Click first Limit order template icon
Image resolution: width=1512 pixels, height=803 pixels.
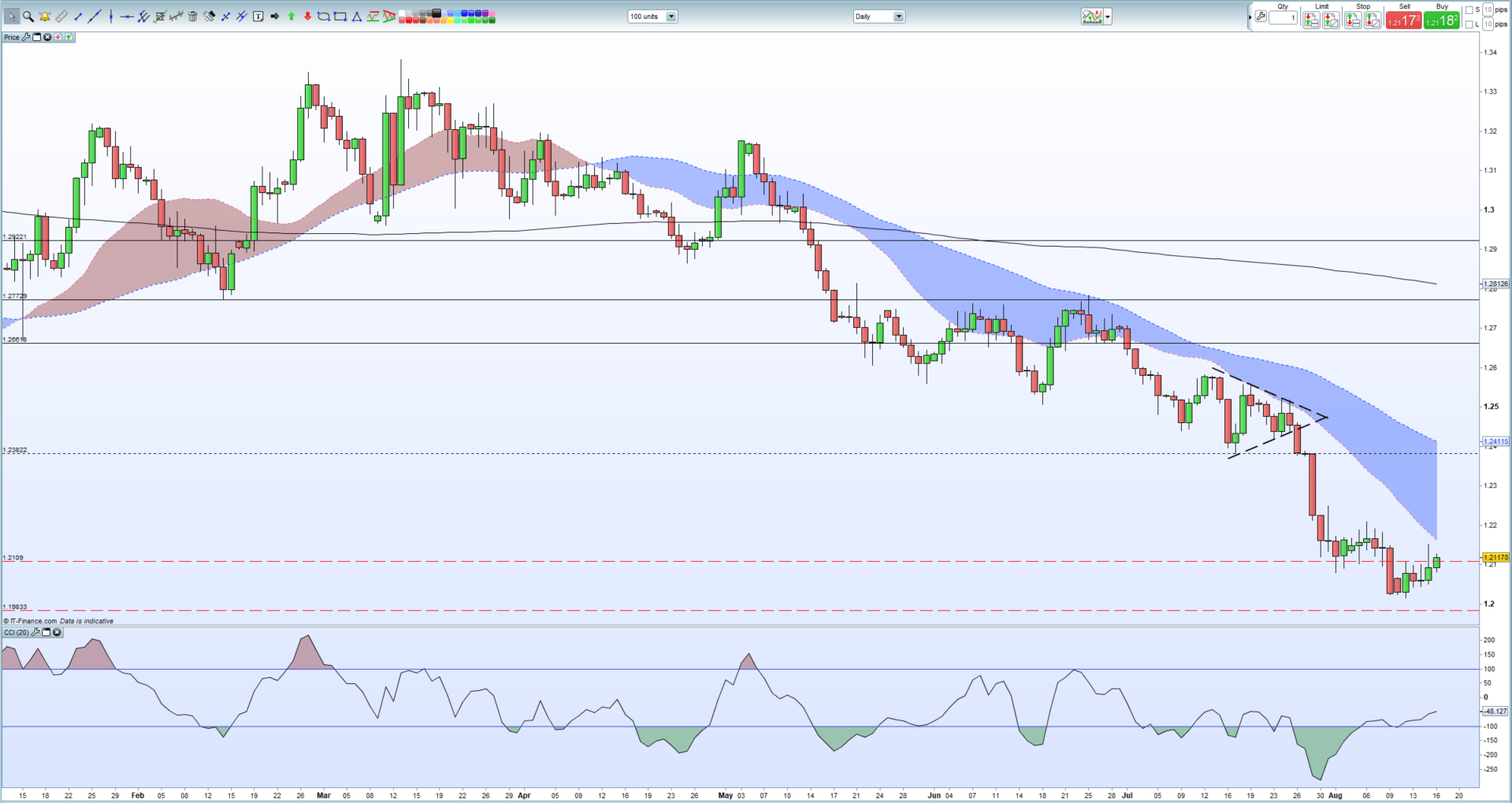tap(1311, 20)
